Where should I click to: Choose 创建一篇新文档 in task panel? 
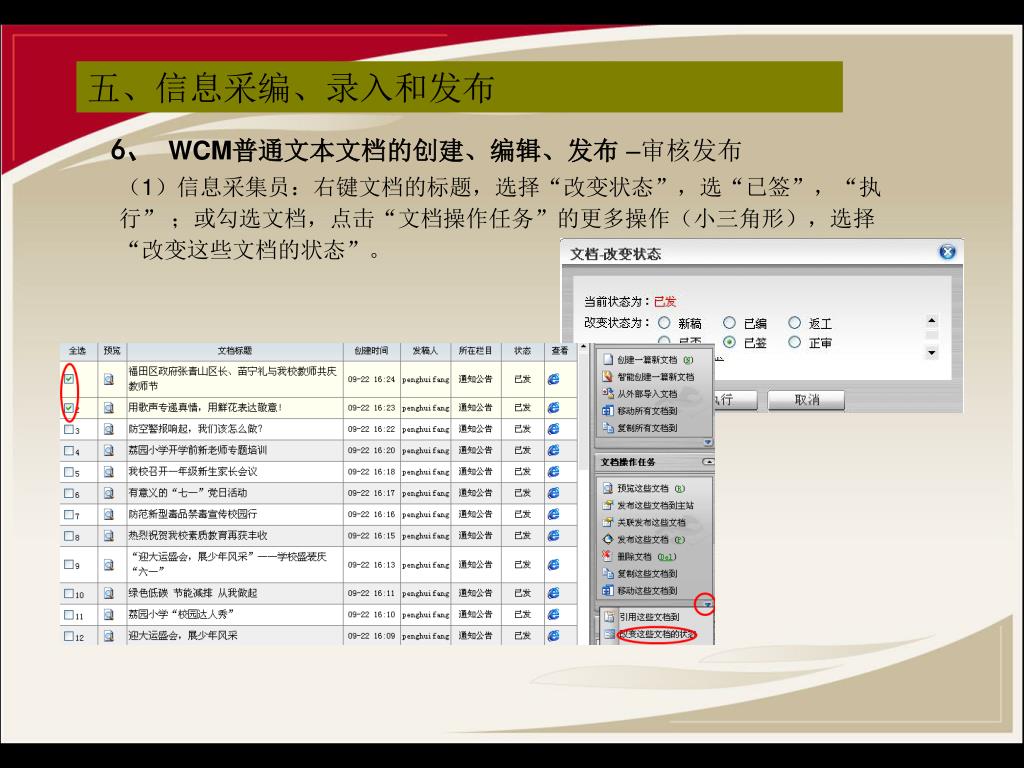pos(648,360)
